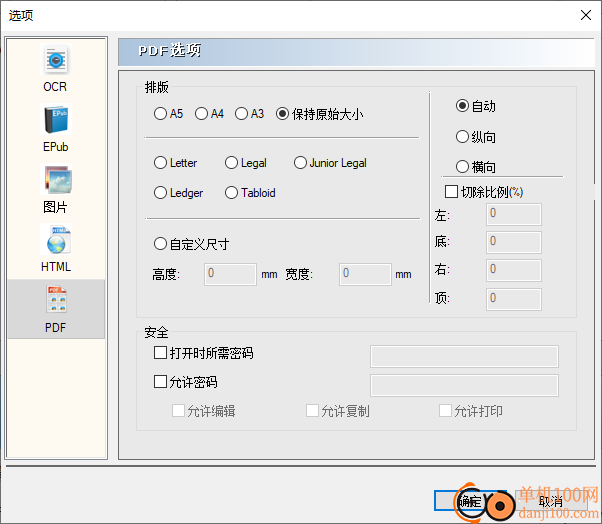The width and height of the screenshot is (602, 524).
Task: Click the 底 crop input field
Action: click(514, 242)
